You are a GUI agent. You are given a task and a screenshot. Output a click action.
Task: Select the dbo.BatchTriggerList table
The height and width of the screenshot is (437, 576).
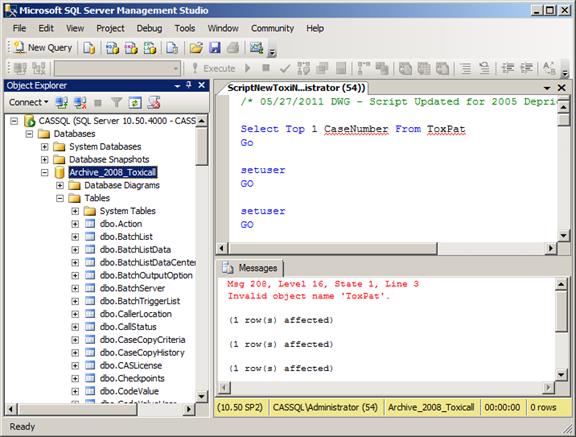coord(140,301)
